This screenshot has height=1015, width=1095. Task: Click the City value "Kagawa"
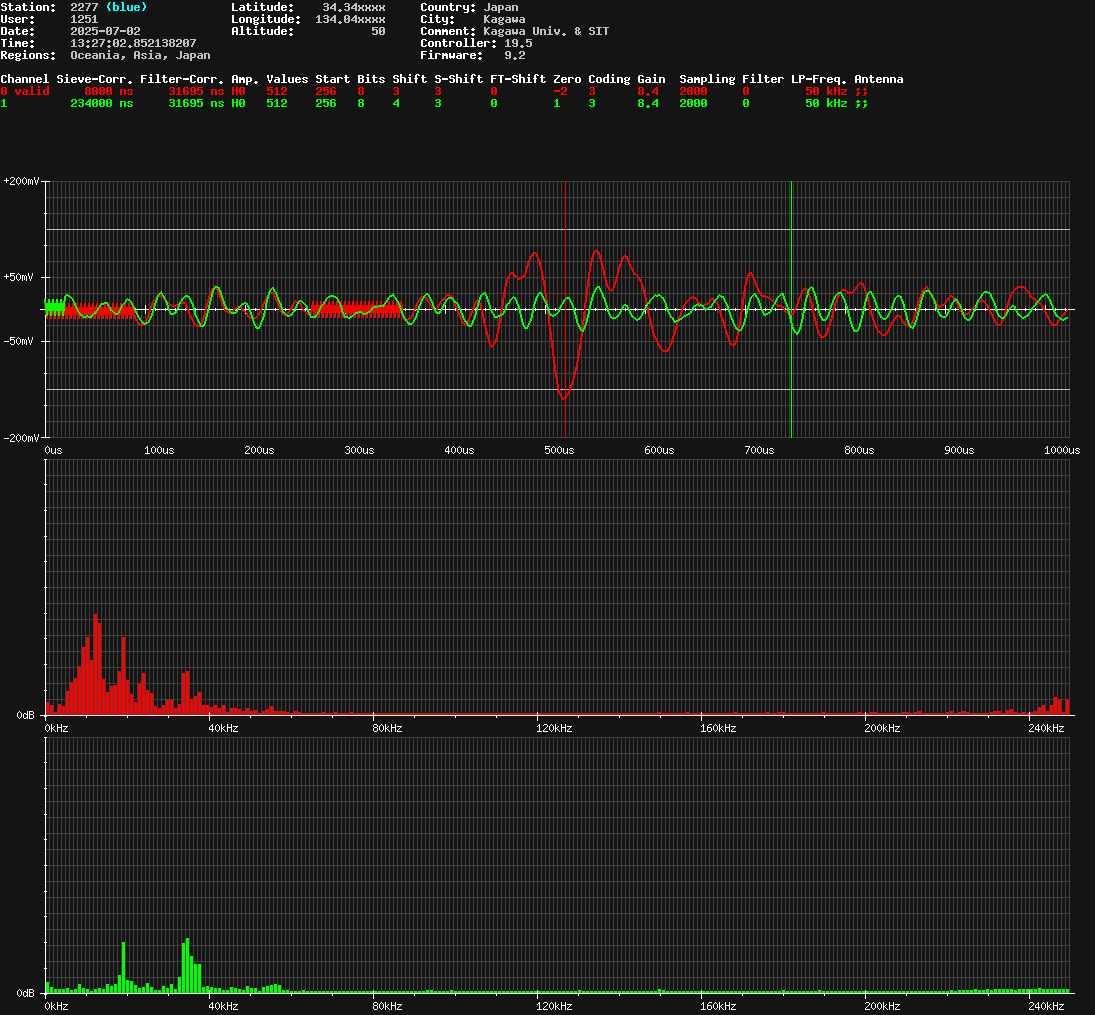[504, 19]
